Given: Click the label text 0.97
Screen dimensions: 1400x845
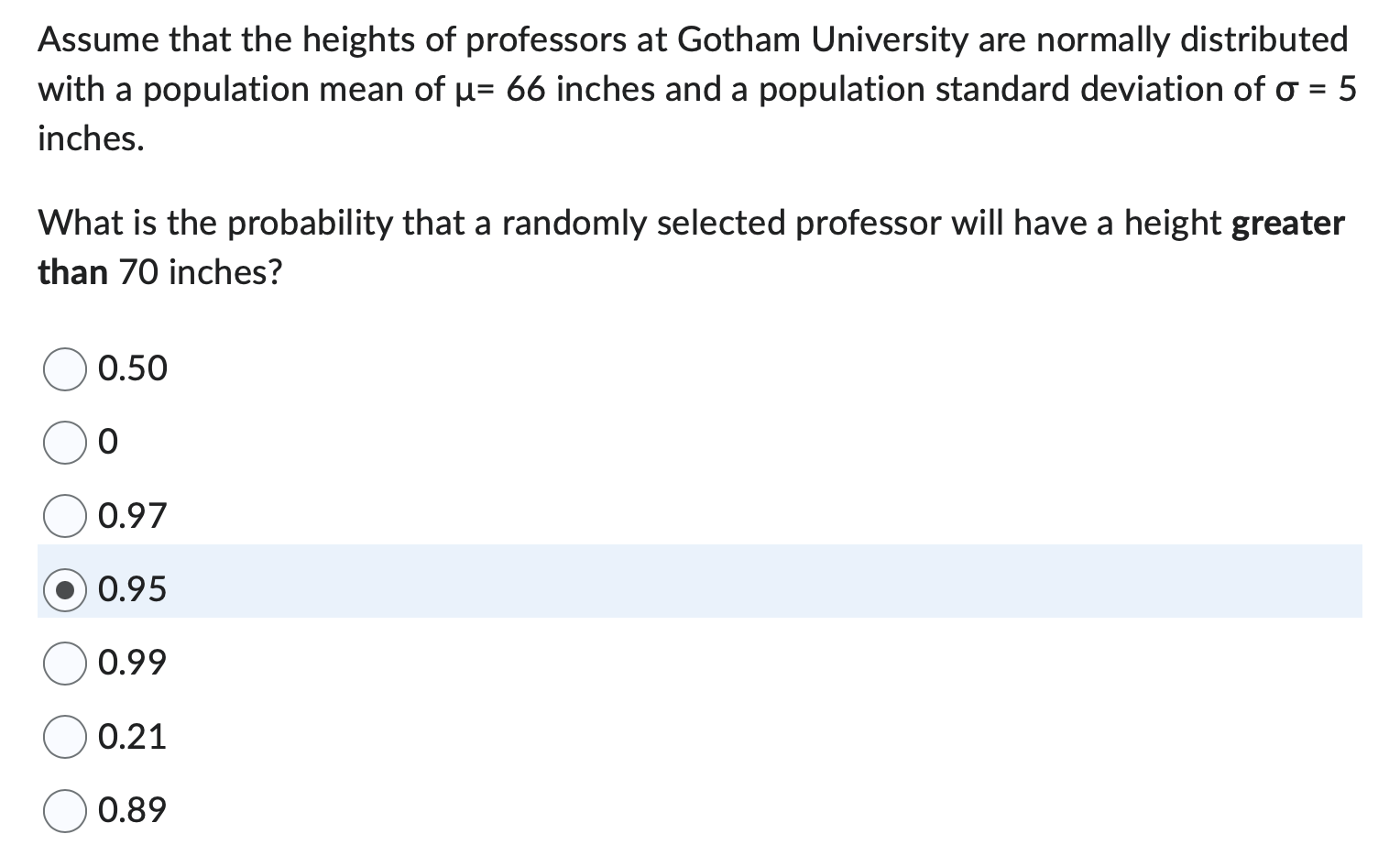Looking at the screenshot, I should pos(132,516).
